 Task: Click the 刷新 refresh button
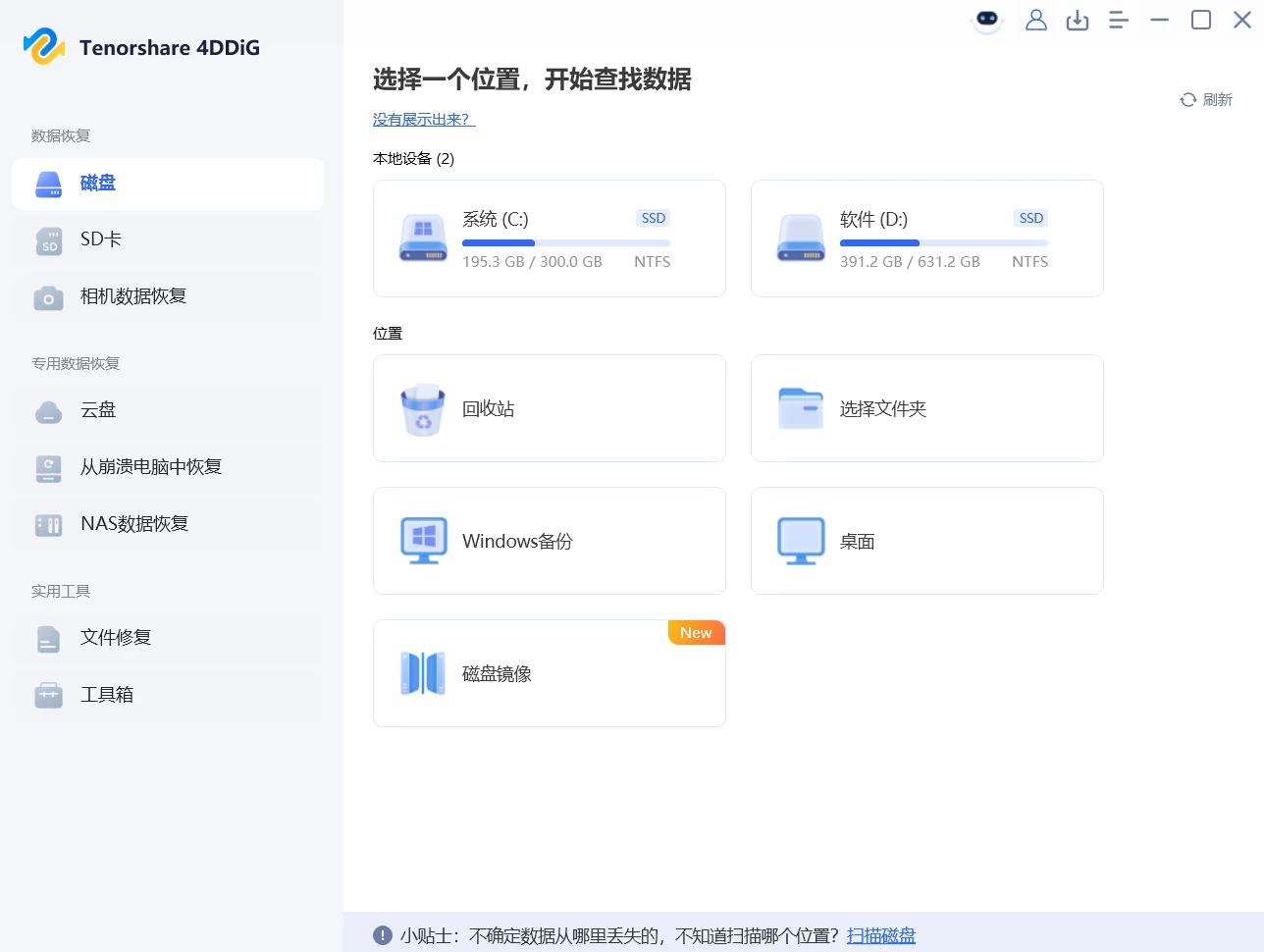(x=1206, y=100)
